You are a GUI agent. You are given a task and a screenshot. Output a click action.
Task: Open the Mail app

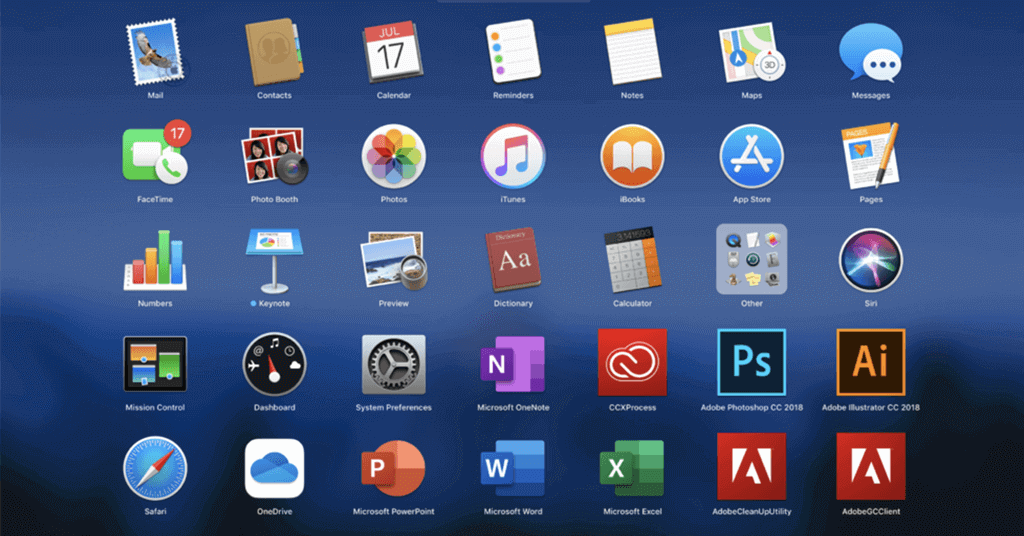tap(155, 53)
